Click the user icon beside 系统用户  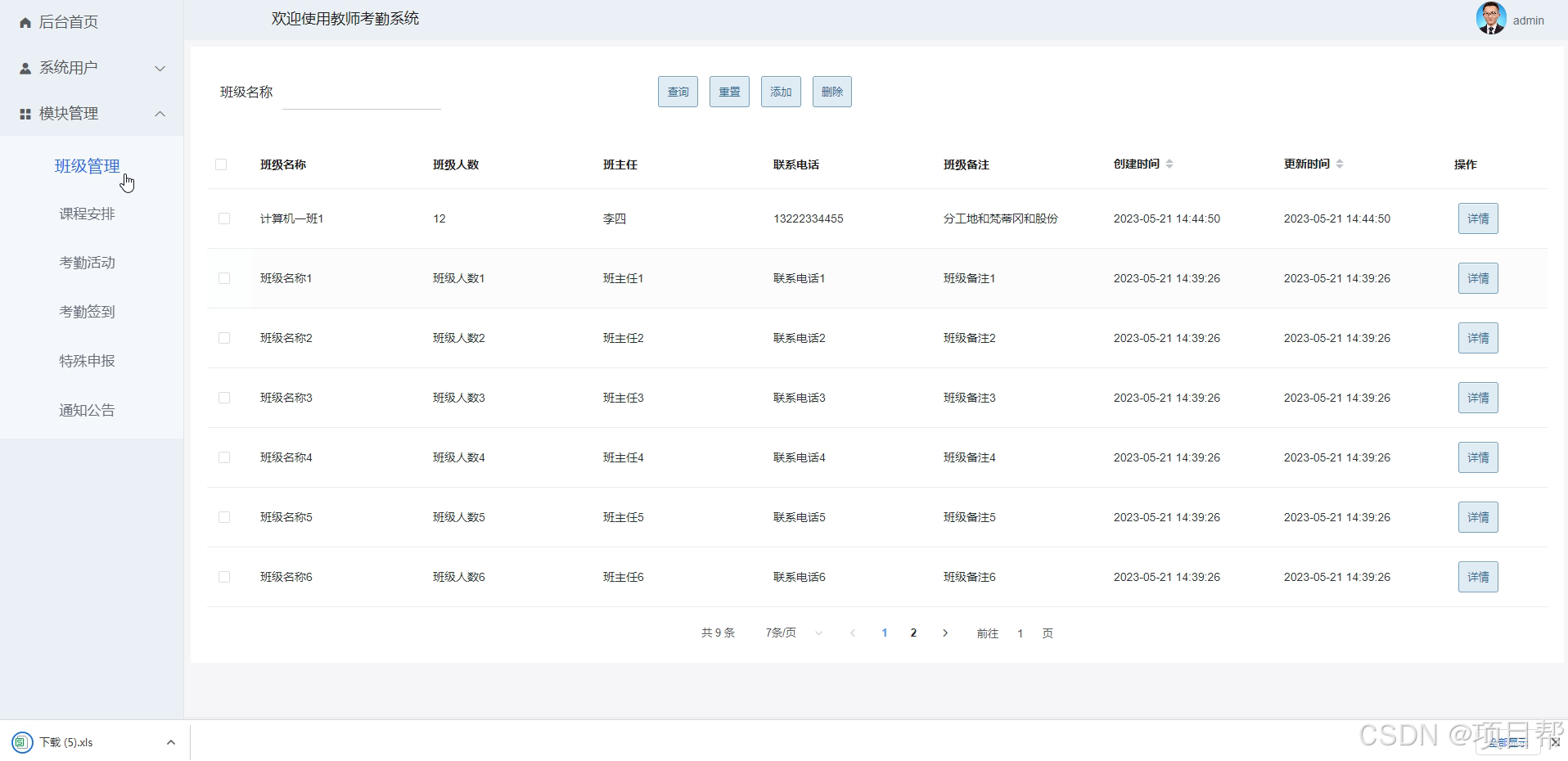(x=25, y=68)
